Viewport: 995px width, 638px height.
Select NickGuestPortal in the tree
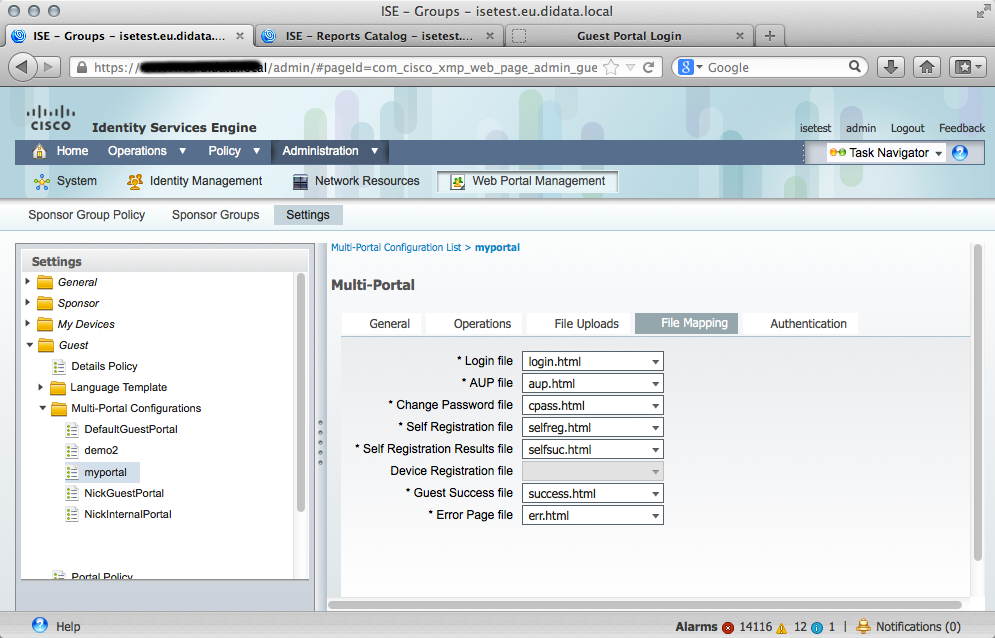[x=124, y=493]
